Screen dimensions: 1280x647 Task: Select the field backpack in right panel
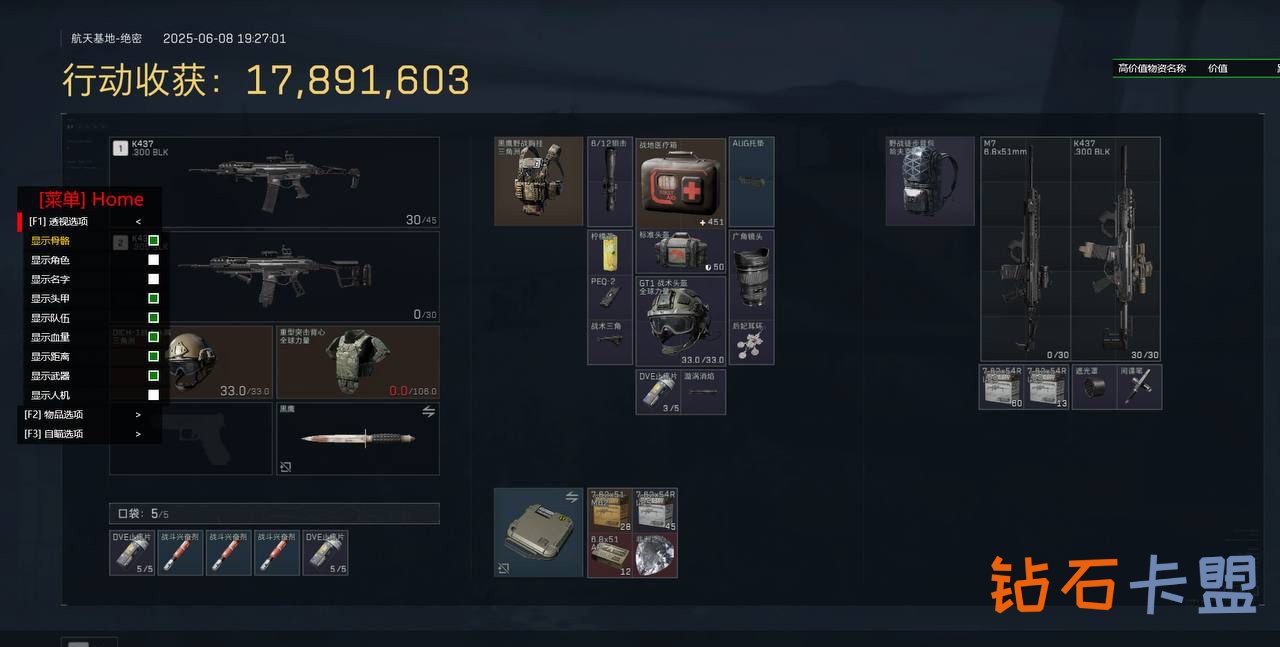(x=930, y=181)
